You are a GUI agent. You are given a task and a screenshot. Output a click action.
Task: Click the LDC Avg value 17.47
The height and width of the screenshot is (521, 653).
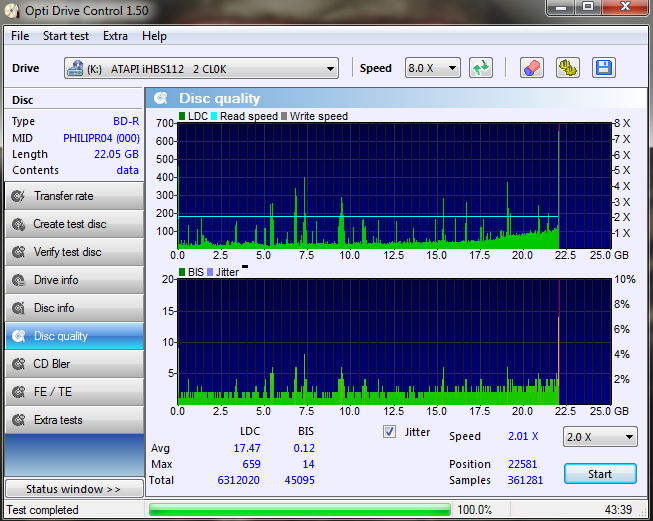click(247, 448)
